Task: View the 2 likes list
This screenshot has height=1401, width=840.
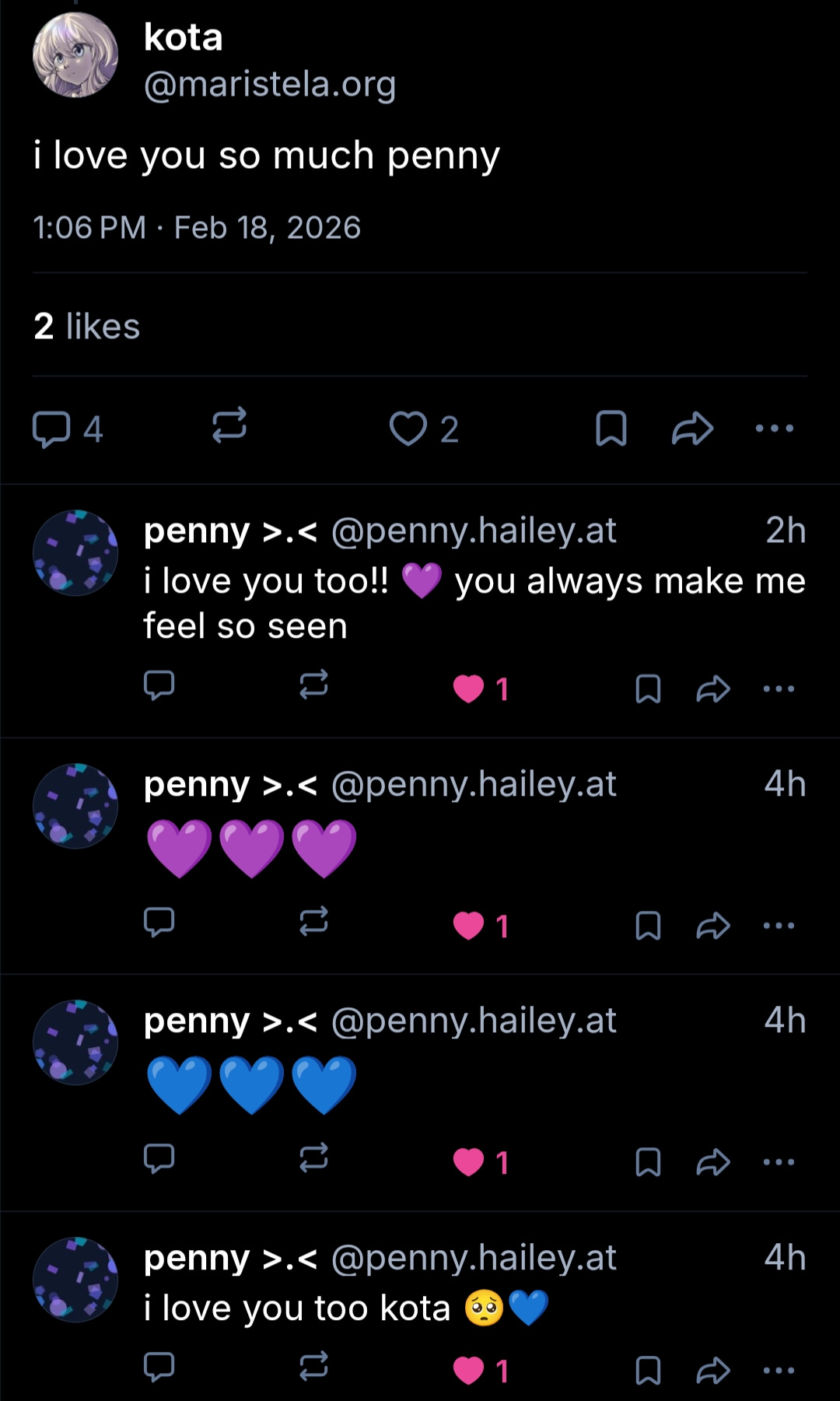Action: point(87,326)
